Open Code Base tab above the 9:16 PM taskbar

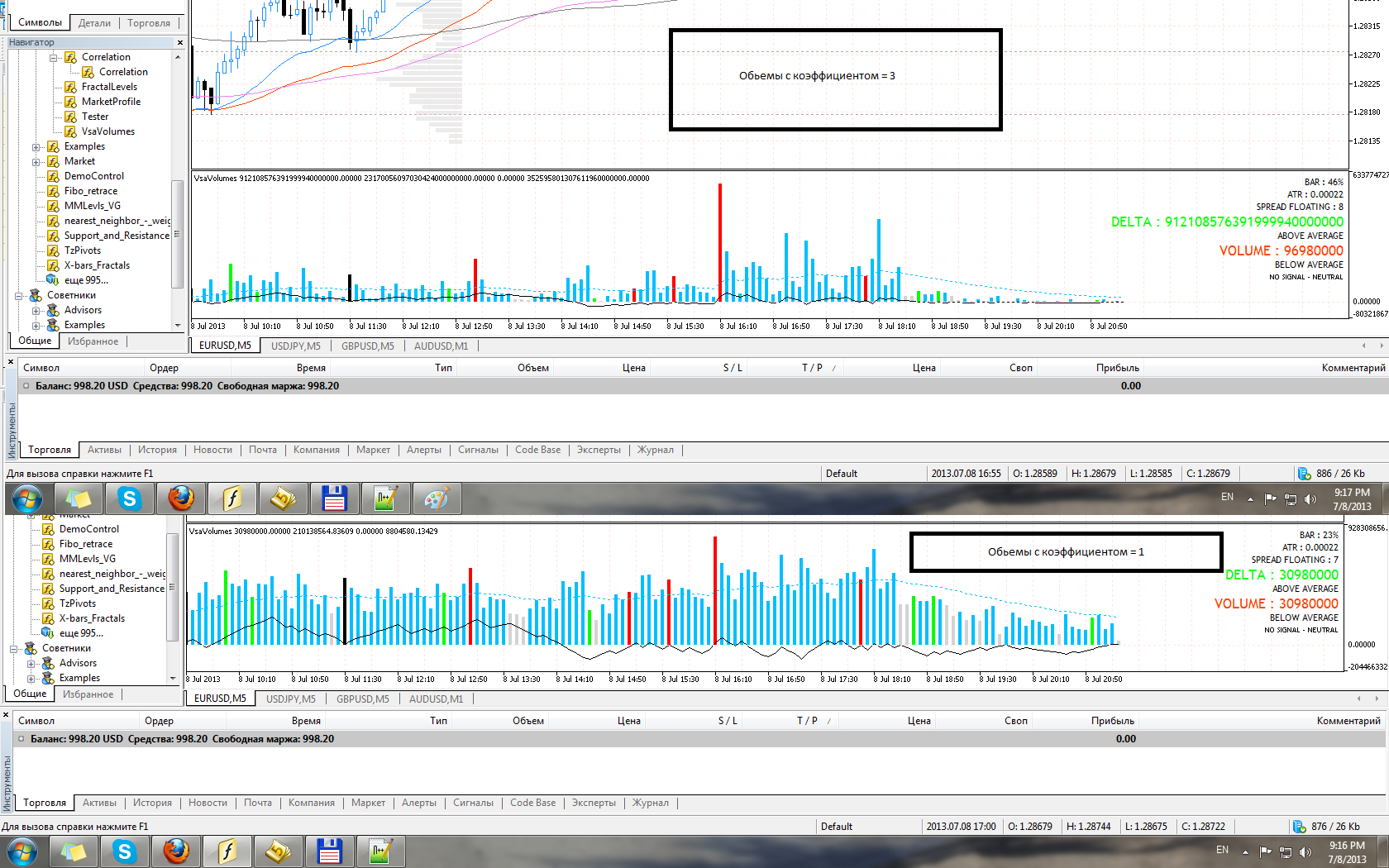pyautogui.click(x=533, y=803)
